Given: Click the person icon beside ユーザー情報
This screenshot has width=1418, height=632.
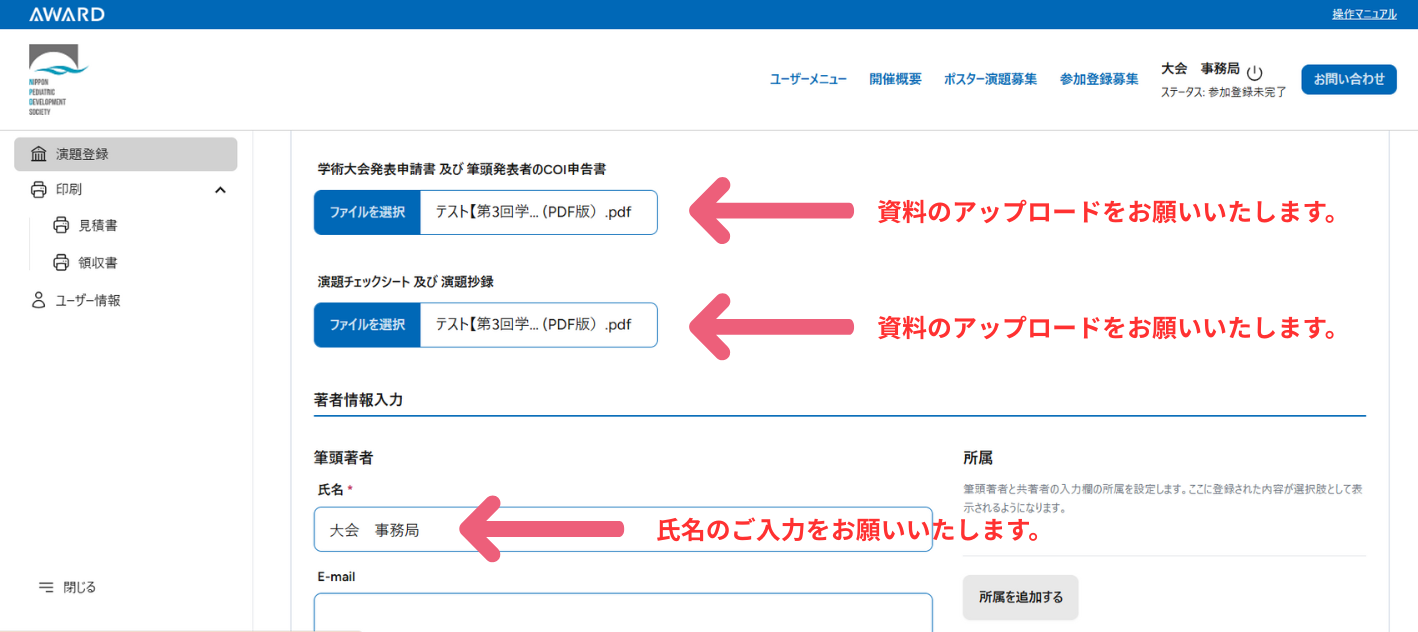Looking at the screenshot, I should tap(39, 300).
